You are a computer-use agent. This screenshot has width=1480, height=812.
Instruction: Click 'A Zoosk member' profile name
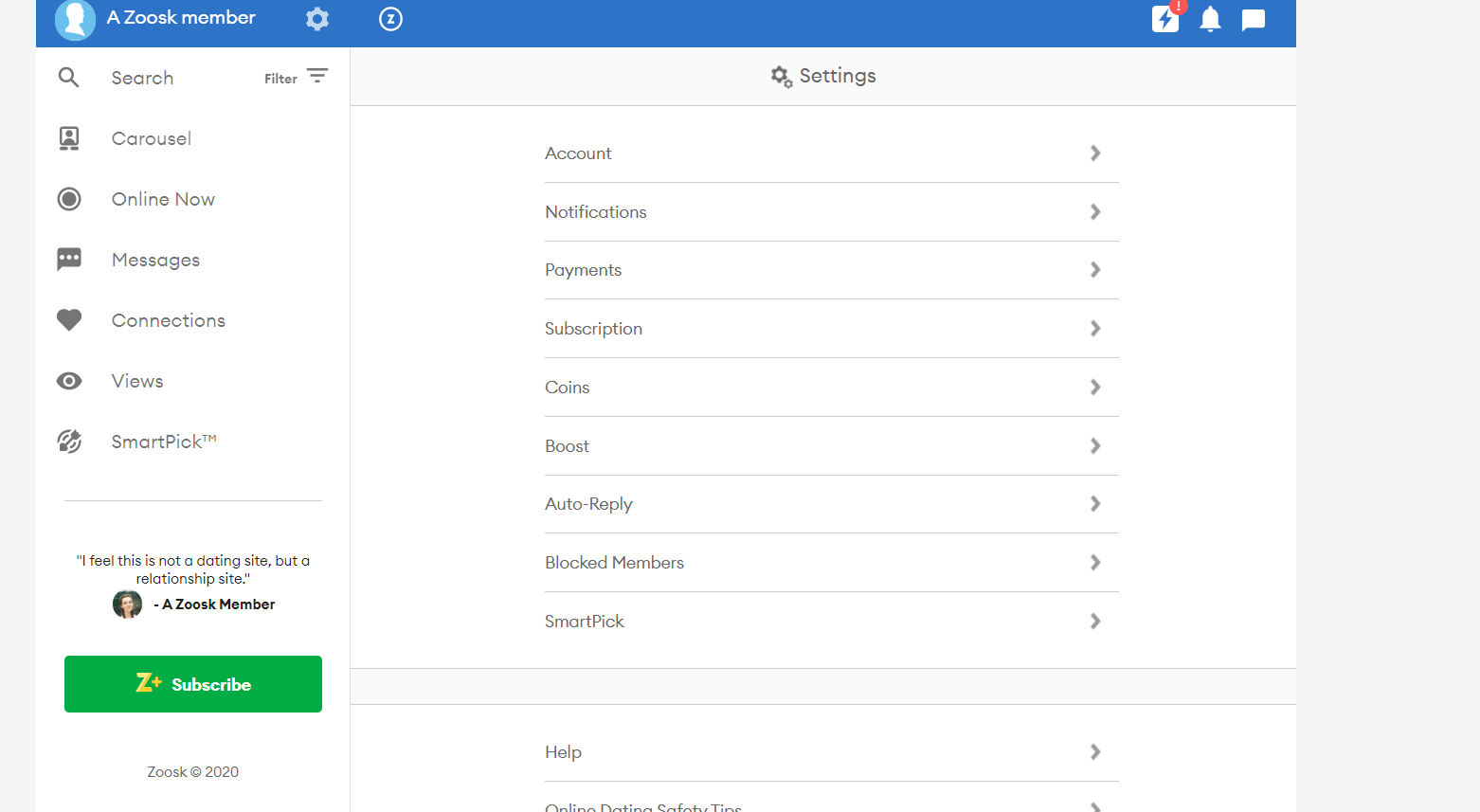click(x=181, y=17)
